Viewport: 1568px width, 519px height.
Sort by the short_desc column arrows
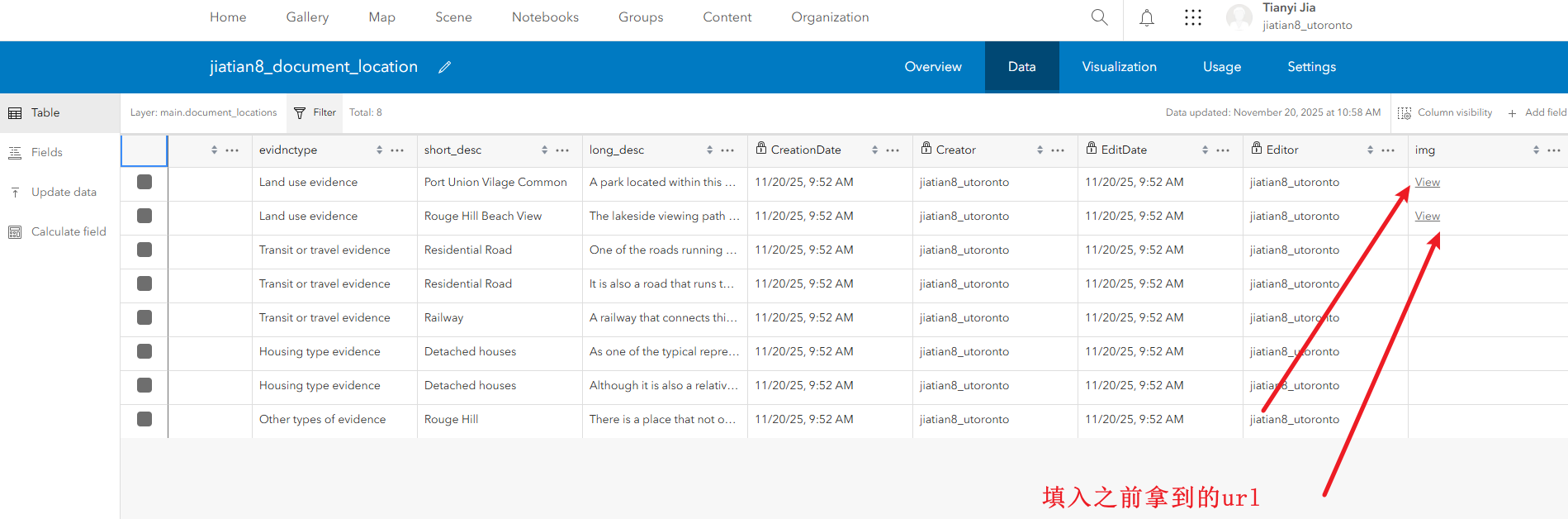544,150
